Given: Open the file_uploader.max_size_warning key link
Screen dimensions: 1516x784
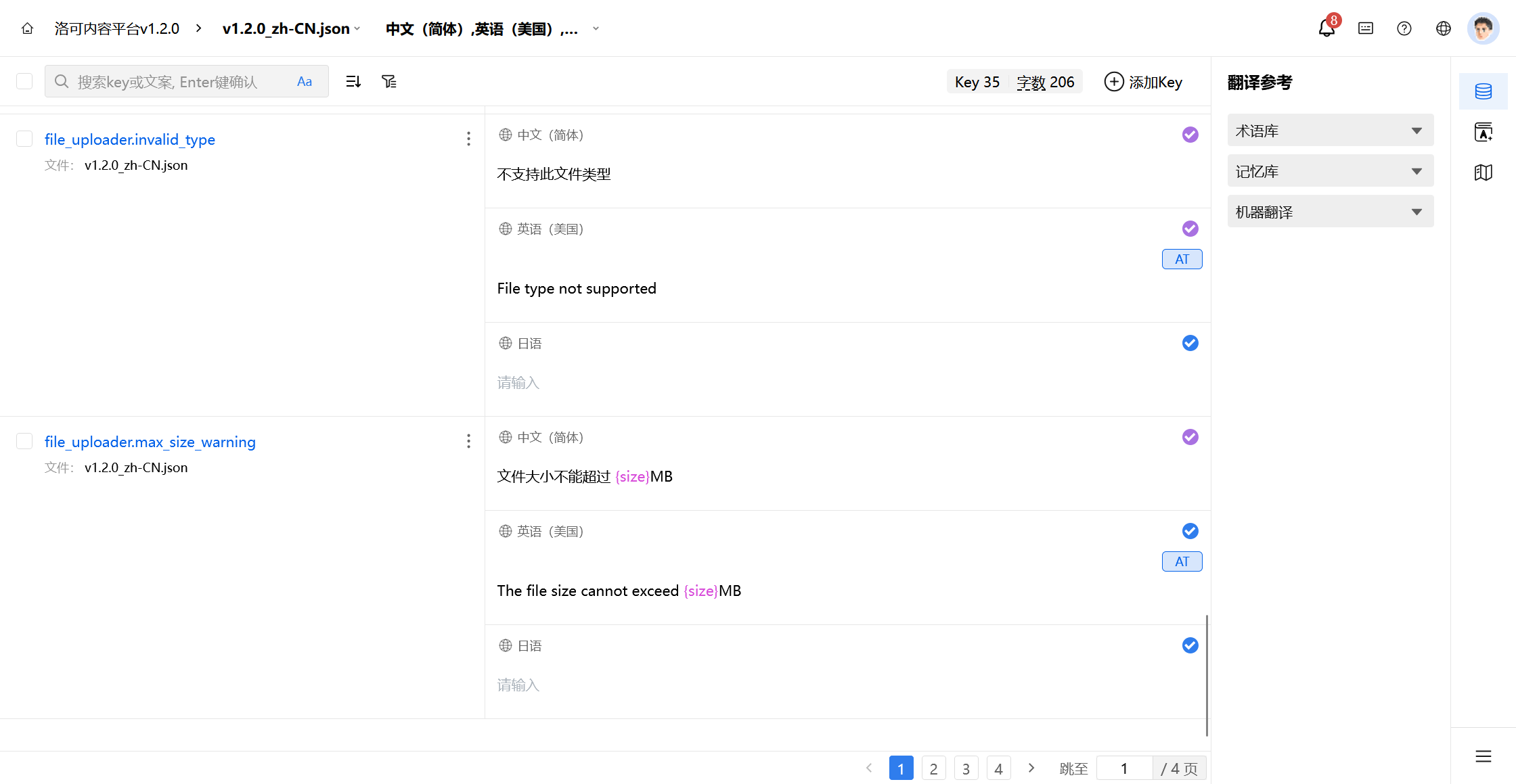Looking at the screenshot, I should tap(150, 442).
